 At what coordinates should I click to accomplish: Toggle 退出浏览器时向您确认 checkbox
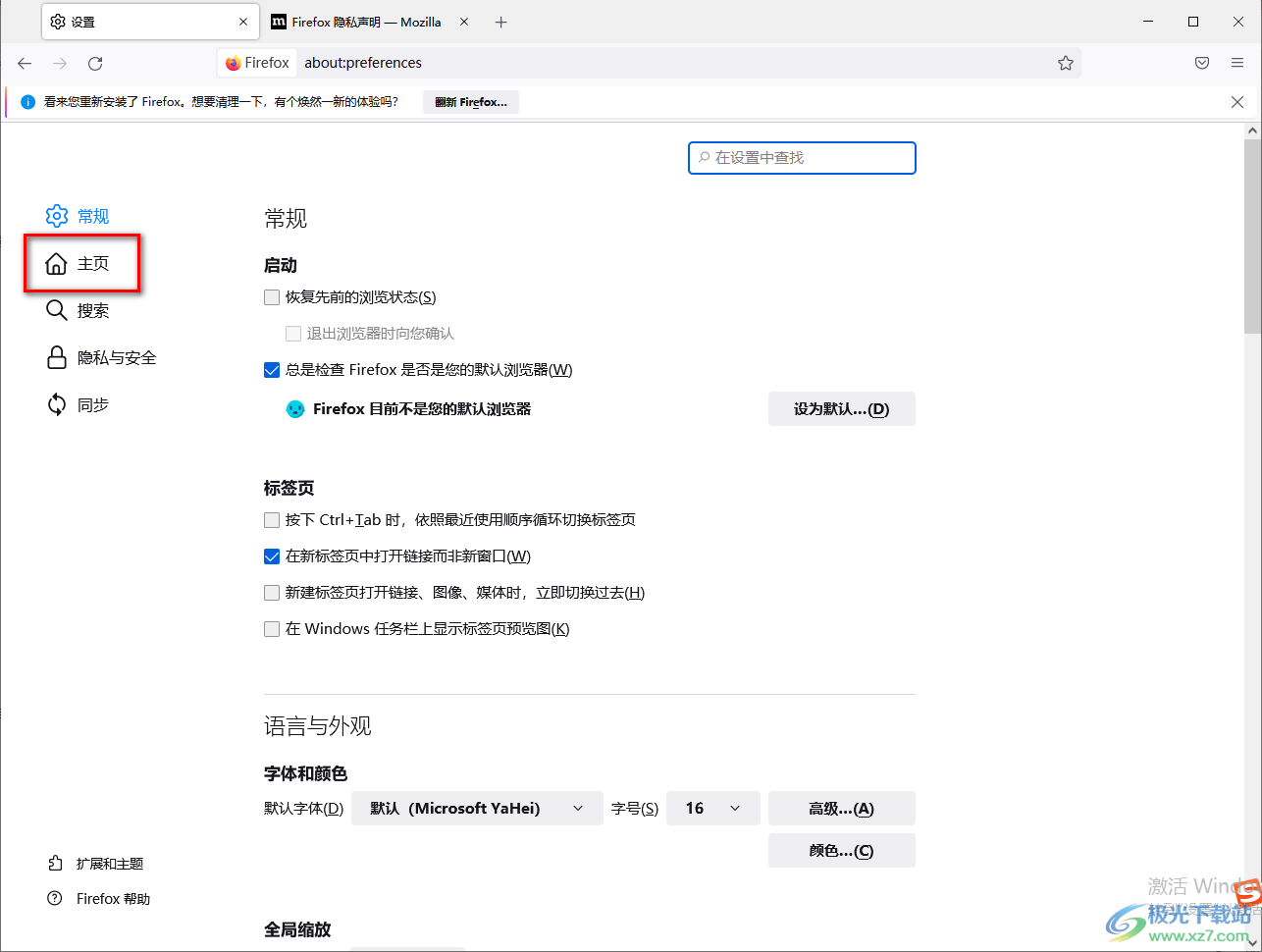click(293, 334)
